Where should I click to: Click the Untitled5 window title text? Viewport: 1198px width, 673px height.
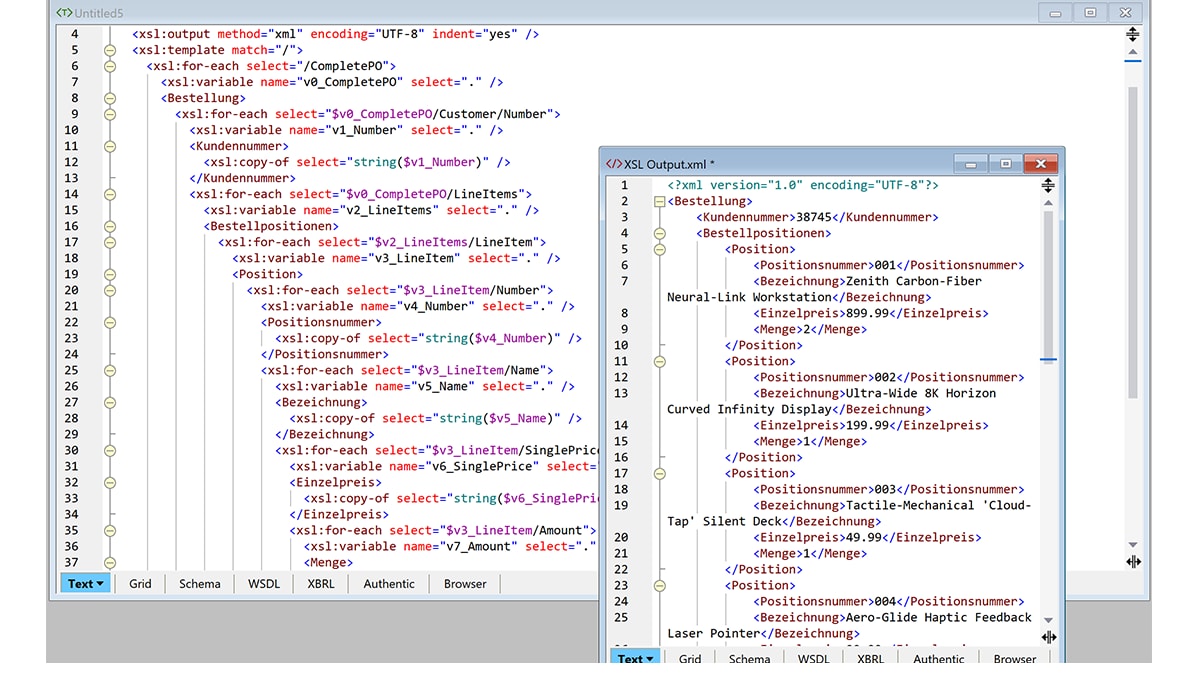[99, 13]
